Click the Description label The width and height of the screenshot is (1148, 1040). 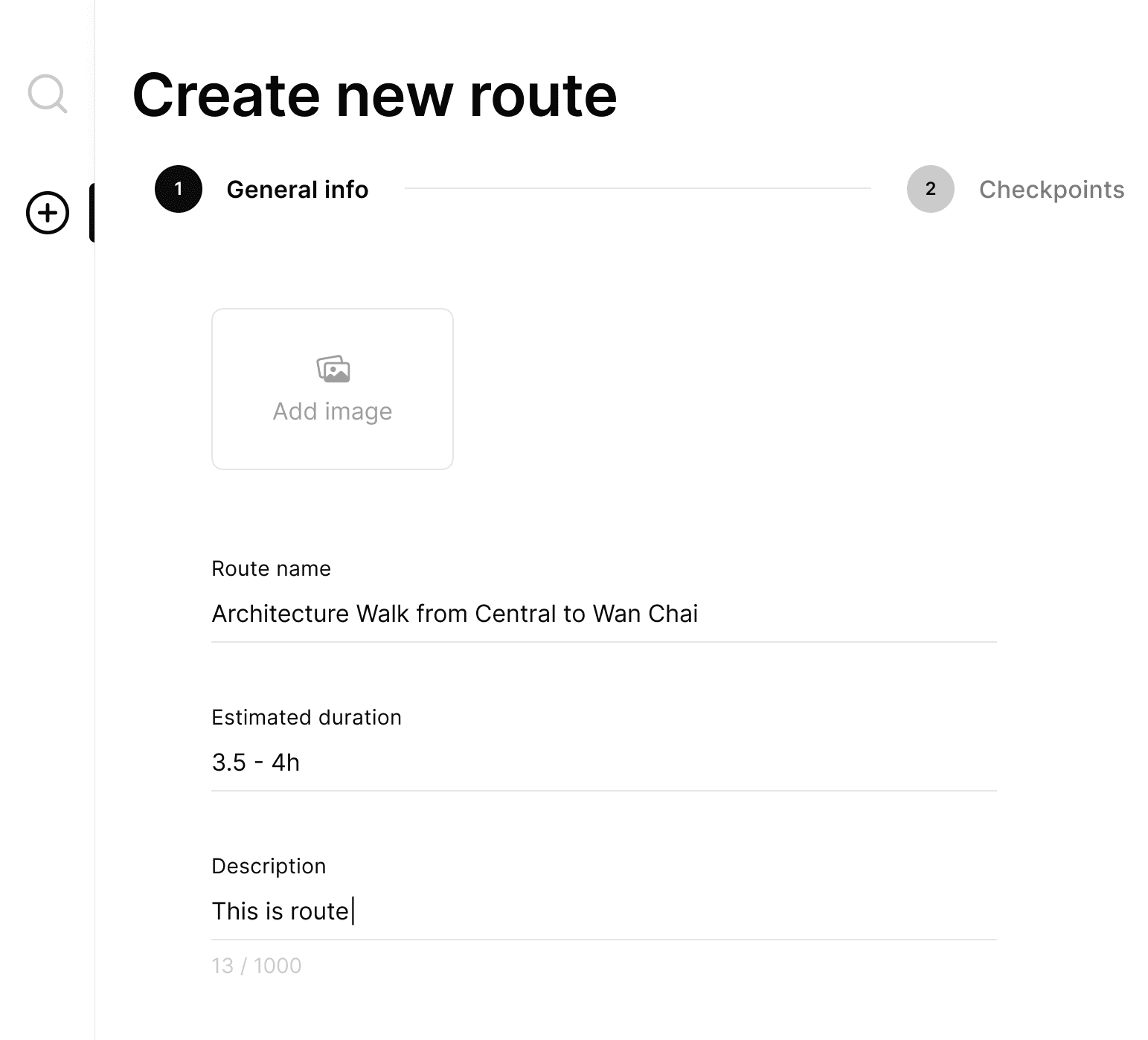tap(269, 866)
